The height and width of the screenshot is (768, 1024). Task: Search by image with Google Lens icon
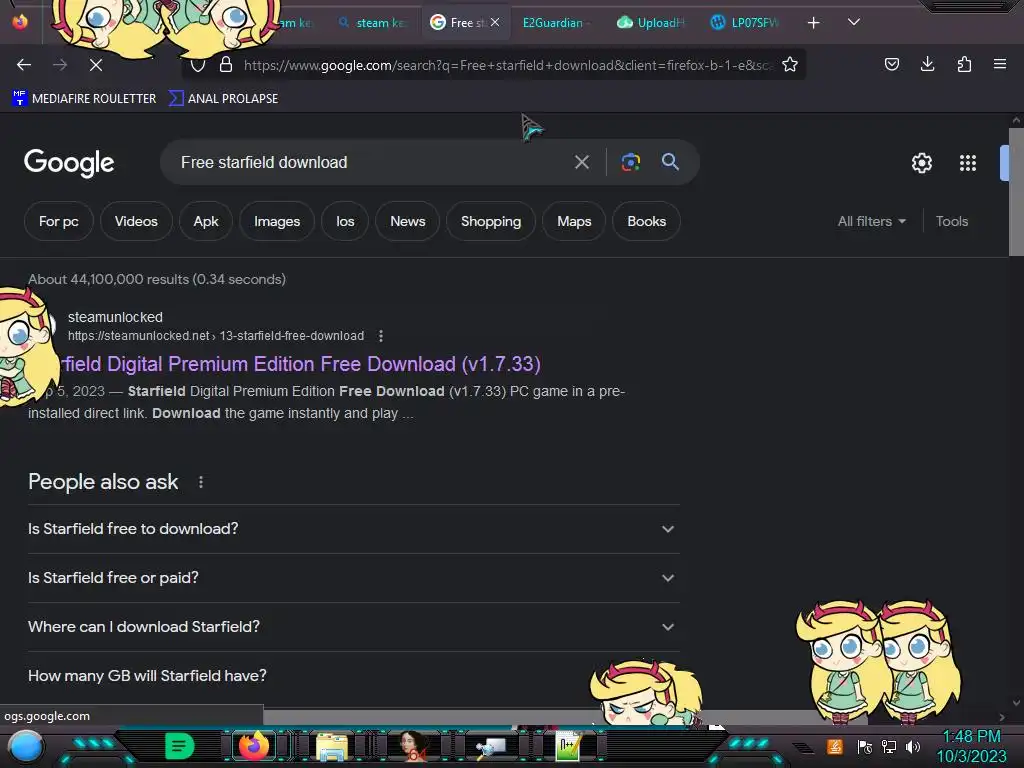(631, 162)
